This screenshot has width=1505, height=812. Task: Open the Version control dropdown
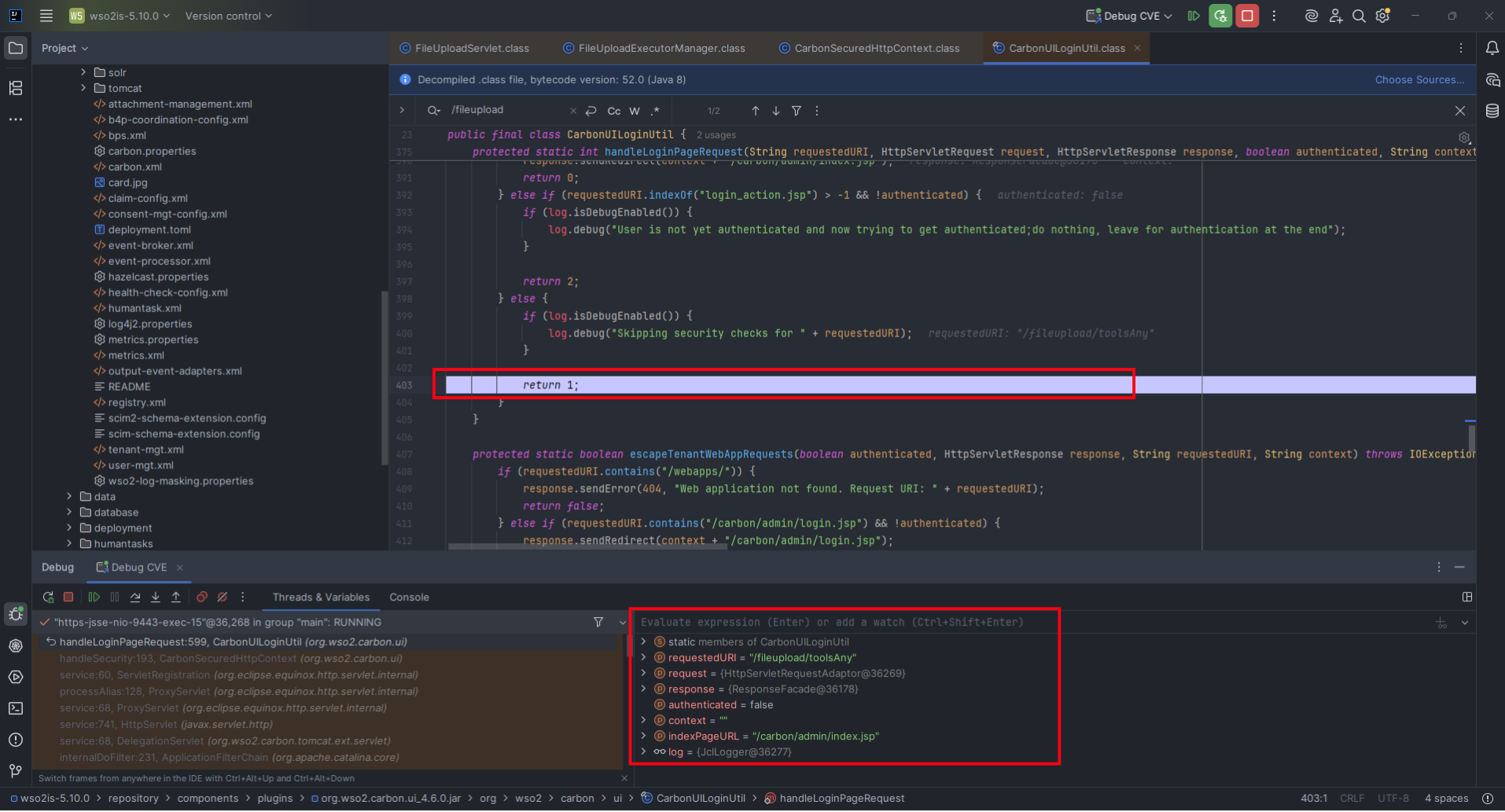point(228,16)
